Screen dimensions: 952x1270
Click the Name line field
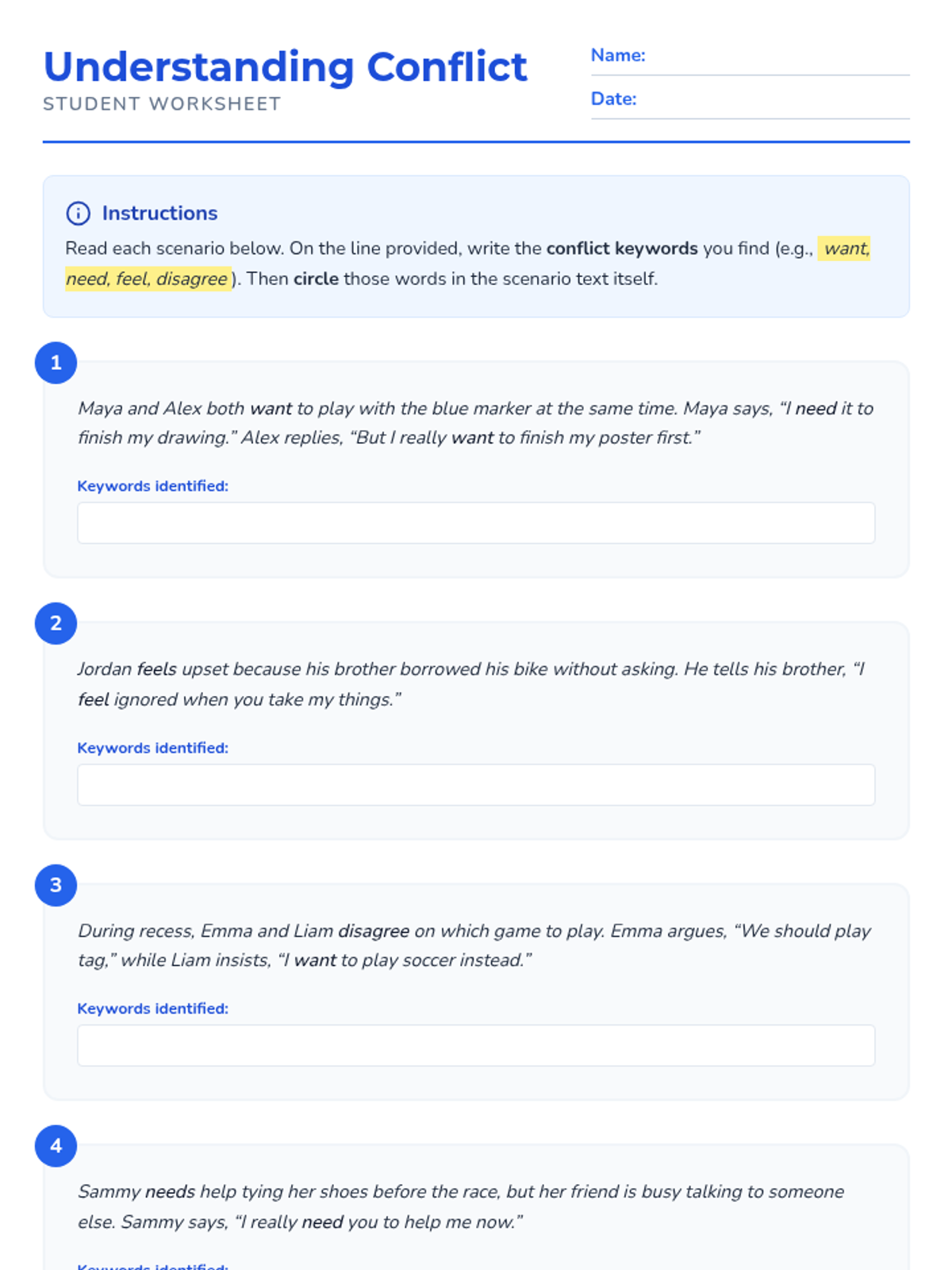tap(777, 57)
